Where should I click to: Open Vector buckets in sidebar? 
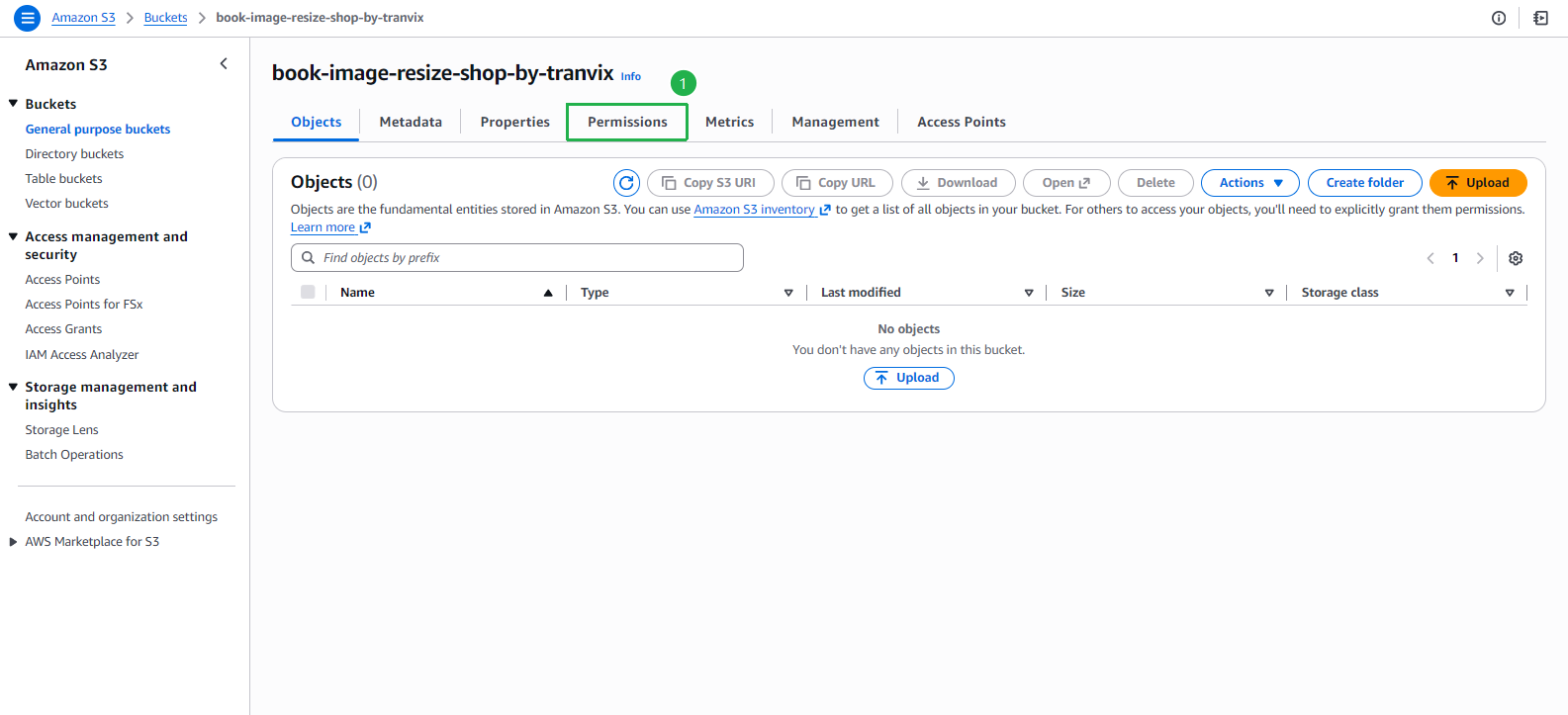(67, 204)
